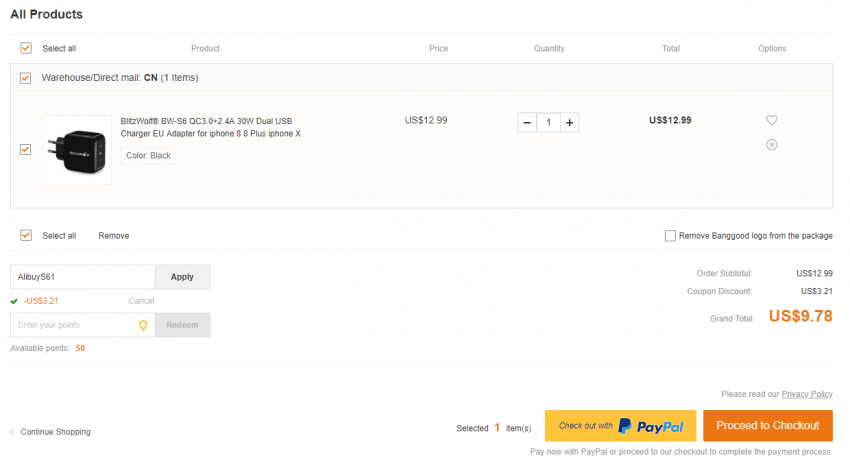Viewport: 850px width, 469px height.
Task: Cancel the applied coupon discount
Action: tap(141, 301)
